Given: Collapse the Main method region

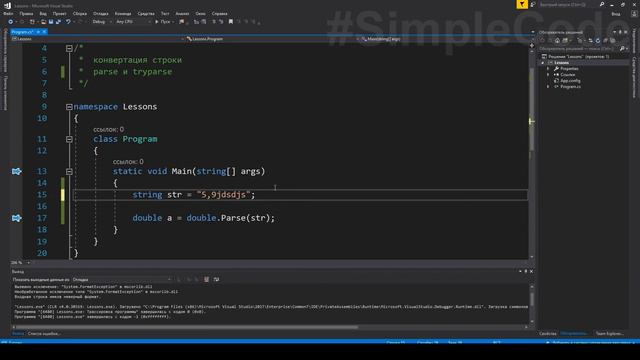Looking at the screenshot, I should (69, 171).
